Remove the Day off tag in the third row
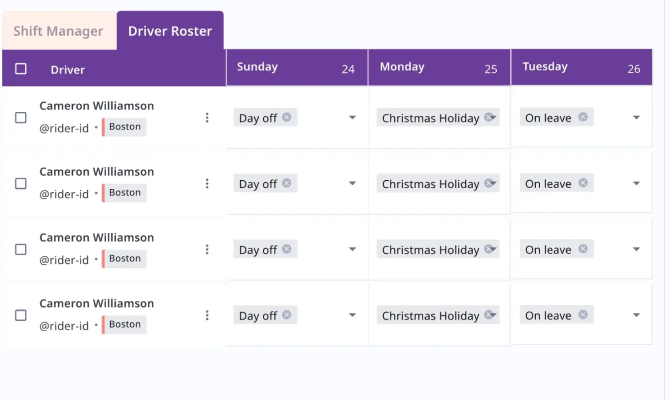 (287, 249)
